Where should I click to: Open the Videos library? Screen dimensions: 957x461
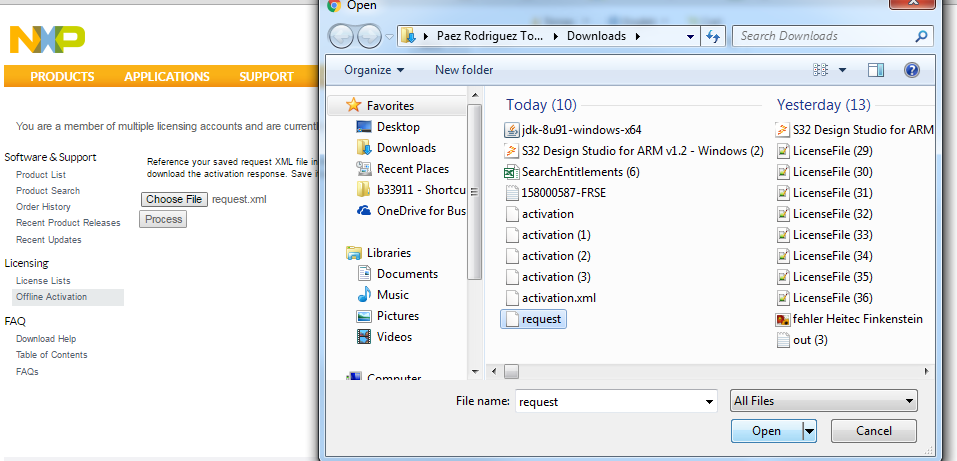385,336
